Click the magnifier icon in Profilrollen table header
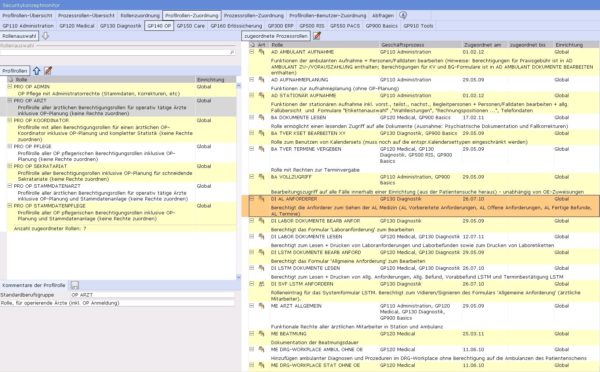The width and height of the screenshot is (600, 372). tap(10, 80)
